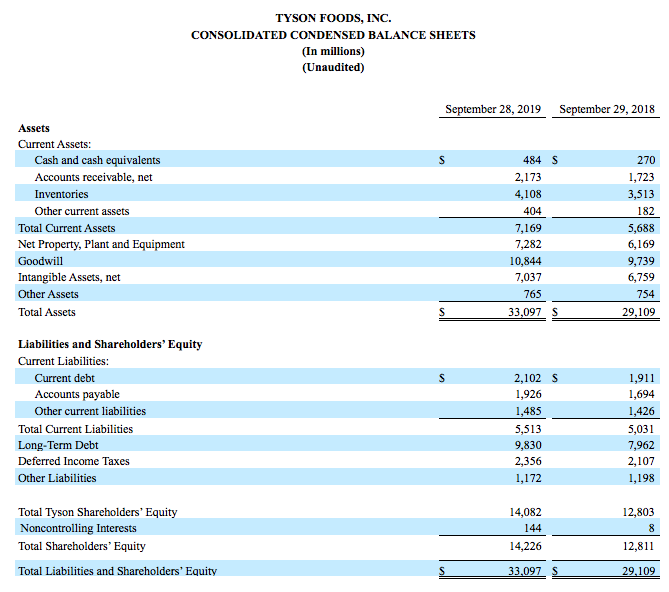Click accounts receivable value 1,723
Image resolution: width=669 pixels, height=592 pixels.
tap(641, 177)
